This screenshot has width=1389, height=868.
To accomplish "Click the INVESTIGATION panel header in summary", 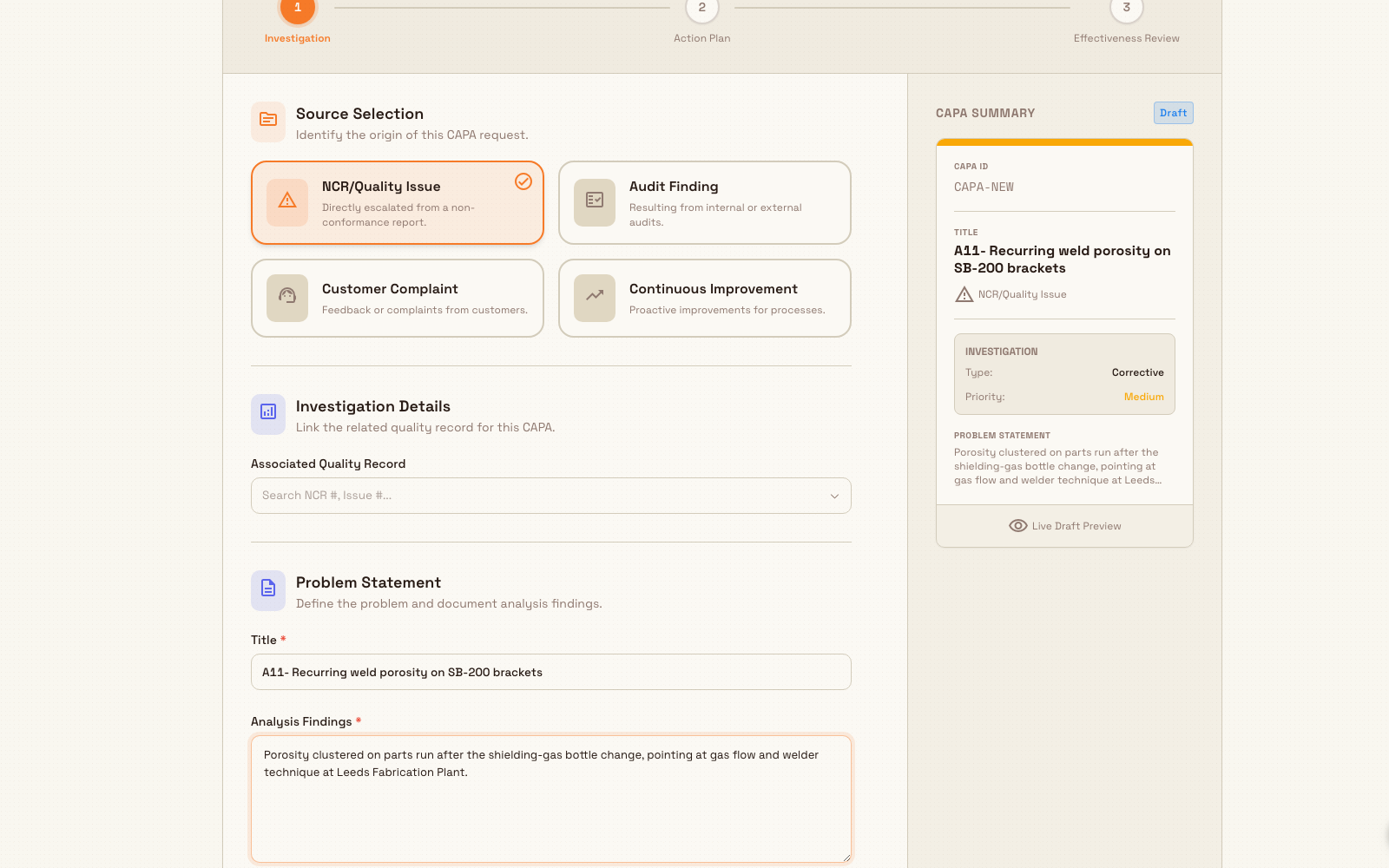I will click(x=1001, y=352).
